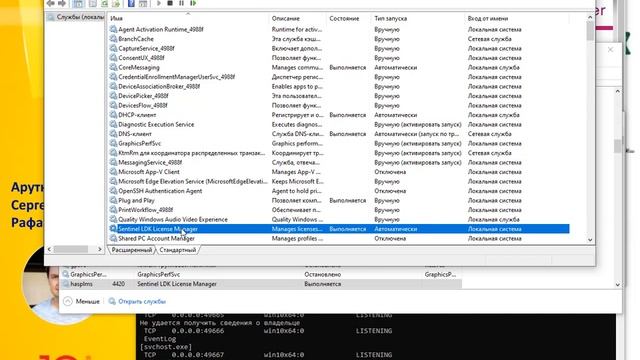The height and width of the screenshot is (360, 640).
Task: Click the gear icon beside BranchCache
Action: (x=113, y=39)
